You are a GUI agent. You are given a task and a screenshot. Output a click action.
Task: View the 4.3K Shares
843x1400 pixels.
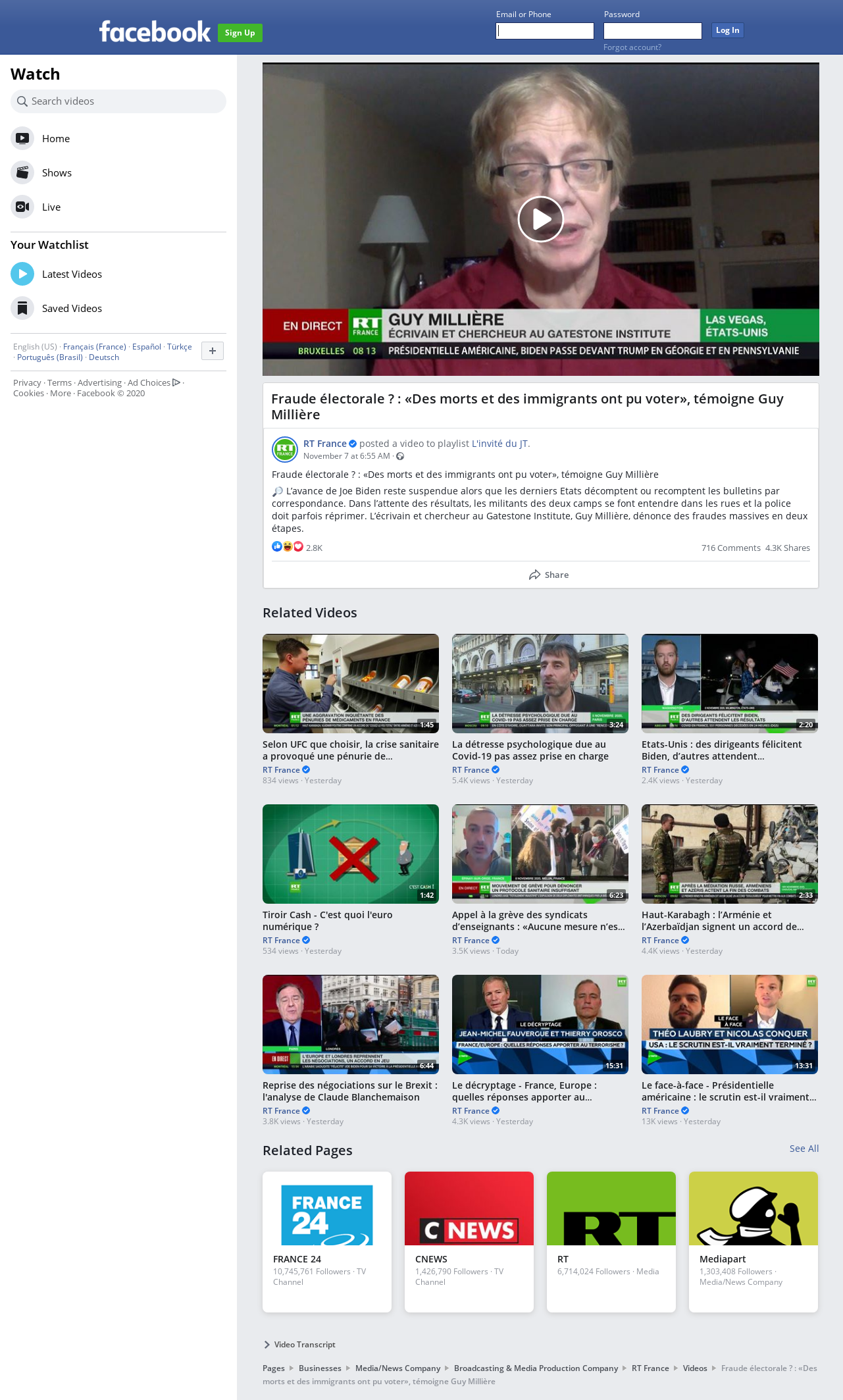coord(788,548)
